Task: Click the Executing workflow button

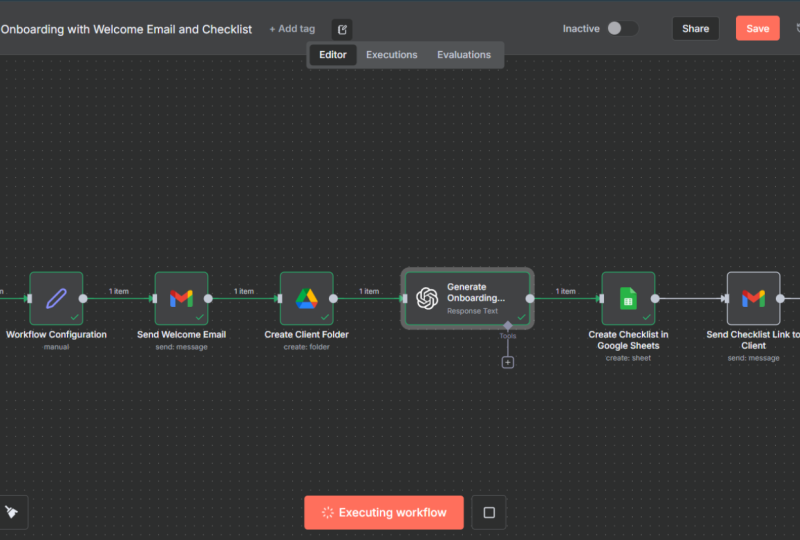Action: click(x=384, y=512)
